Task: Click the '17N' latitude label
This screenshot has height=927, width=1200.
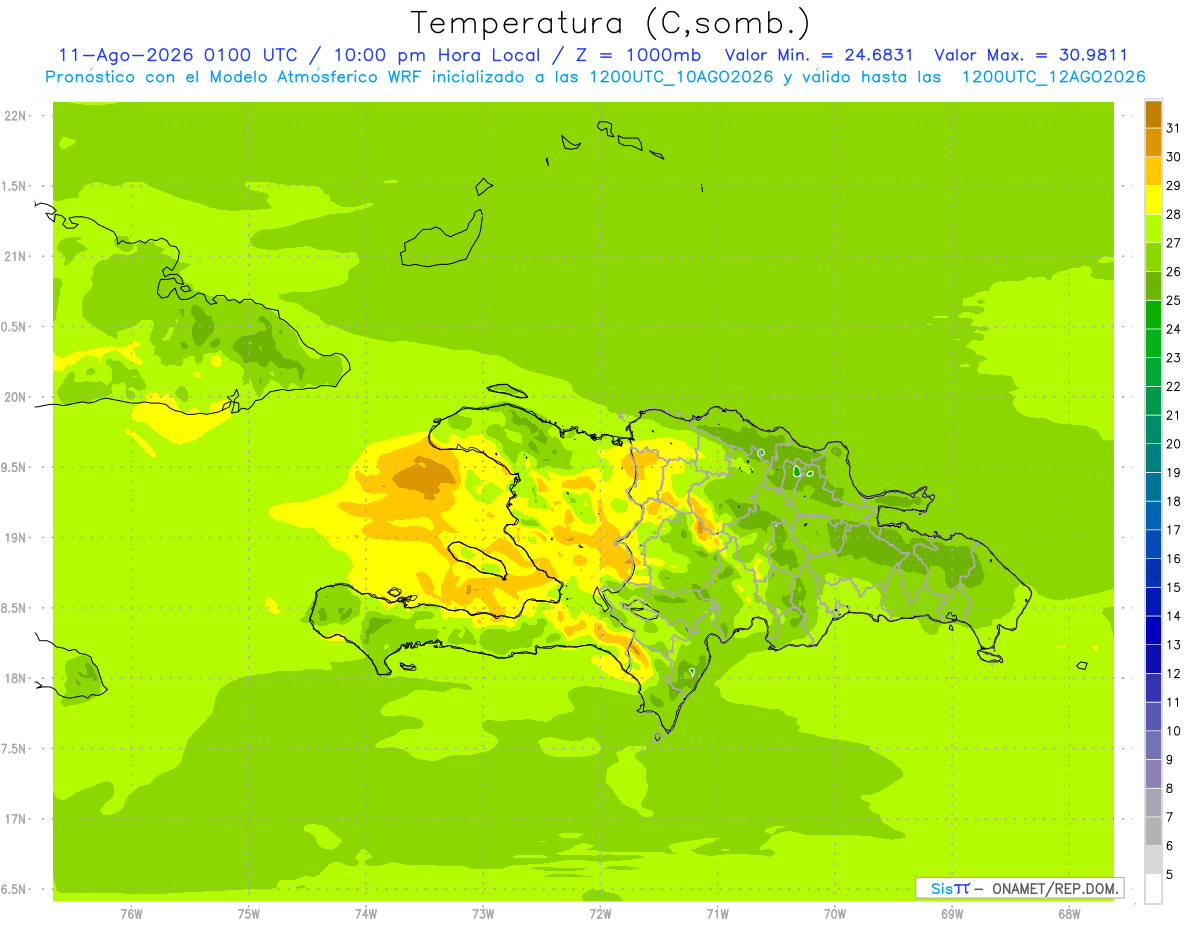Action: point(16,819)
